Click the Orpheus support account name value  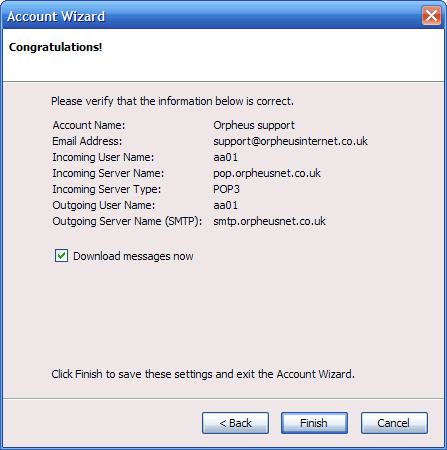click(254, 125)
